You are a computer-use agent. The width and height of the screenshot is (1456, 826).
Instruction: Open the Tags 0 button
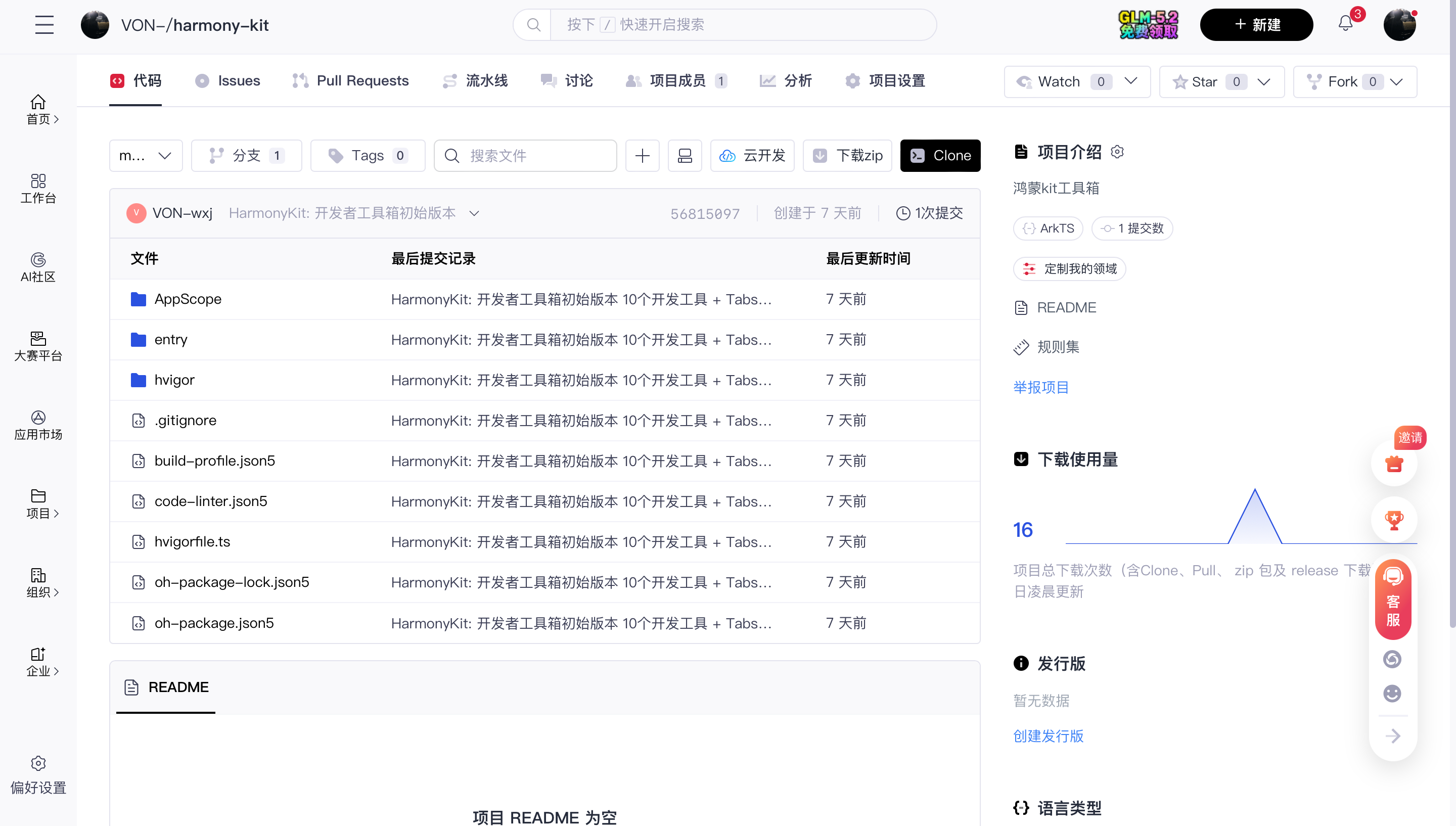[368, 155]
